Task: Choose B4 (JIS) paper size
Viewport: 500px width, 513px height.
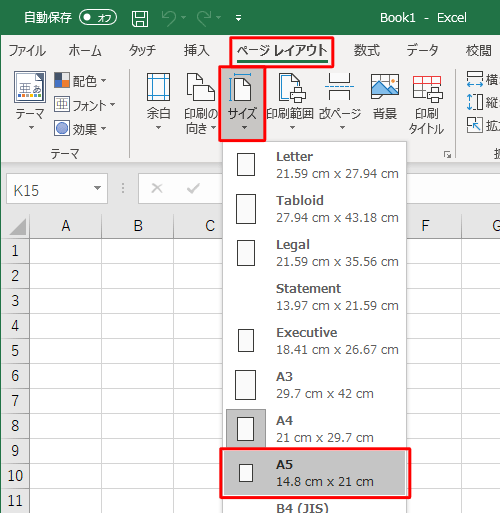Action: click(315, 506)
